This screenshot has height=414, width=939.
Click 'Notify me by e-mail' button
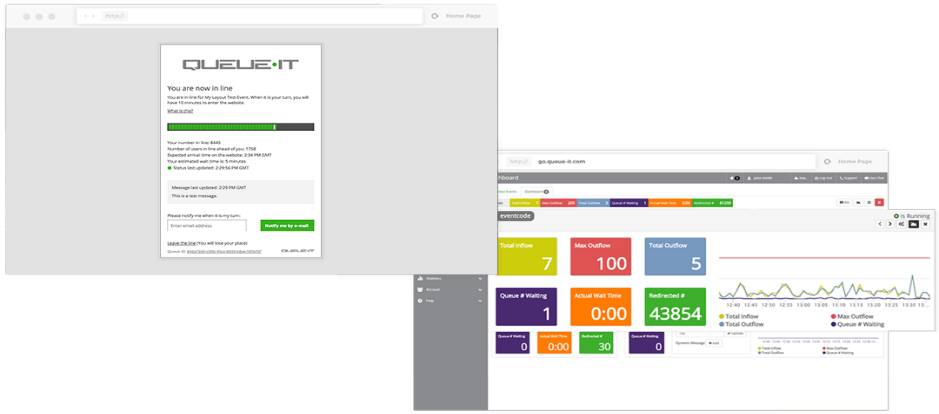tap(287, 226)
